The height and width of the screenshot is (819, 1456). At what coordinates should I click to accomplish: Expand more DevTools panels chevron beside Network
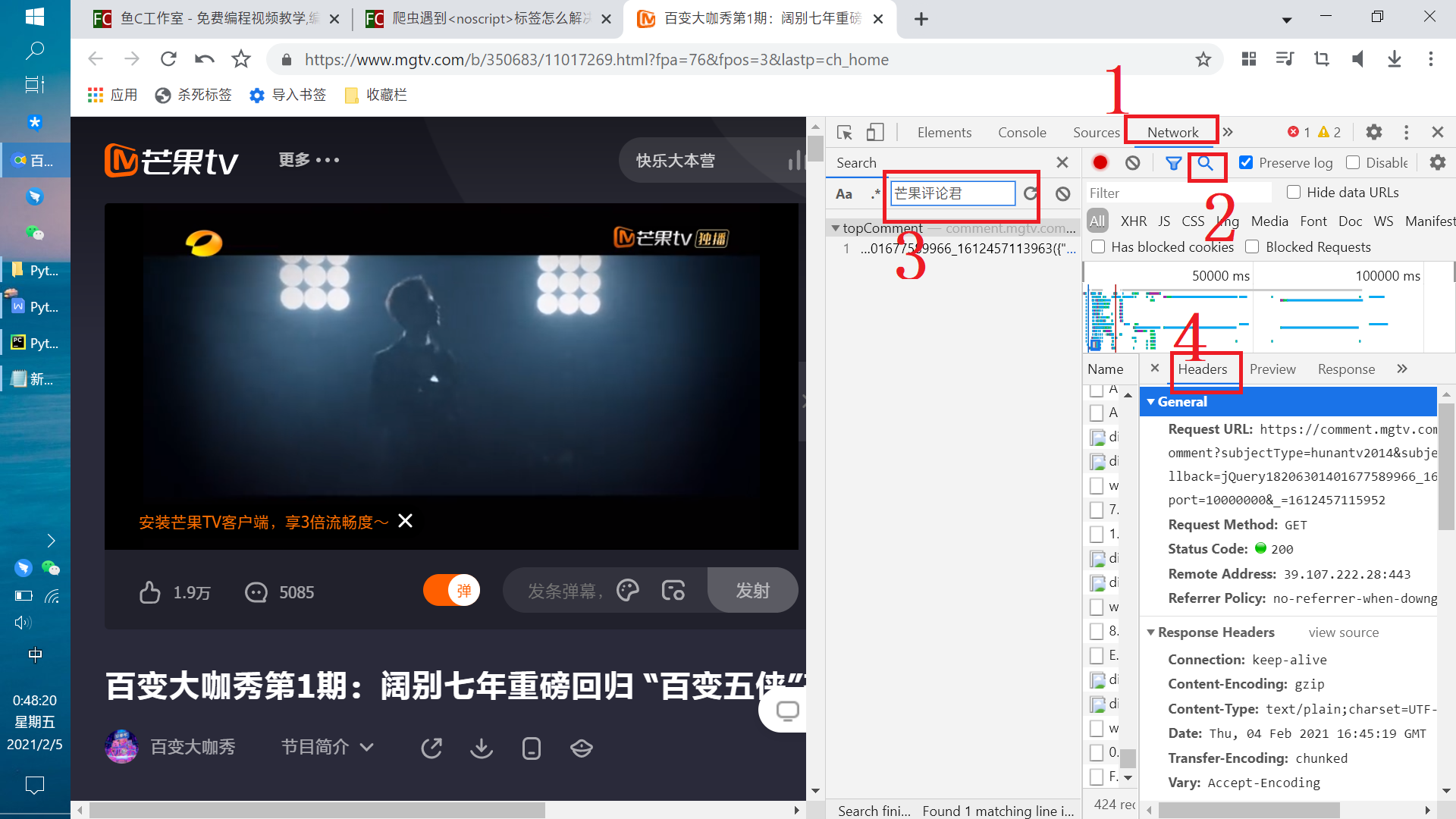[1228, 132]
